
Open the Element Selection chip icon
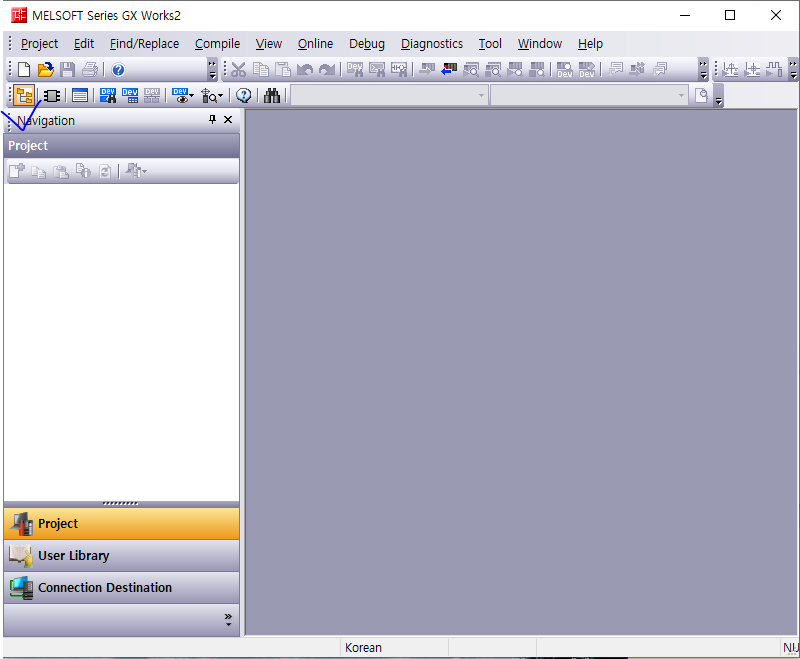[52, 95]
